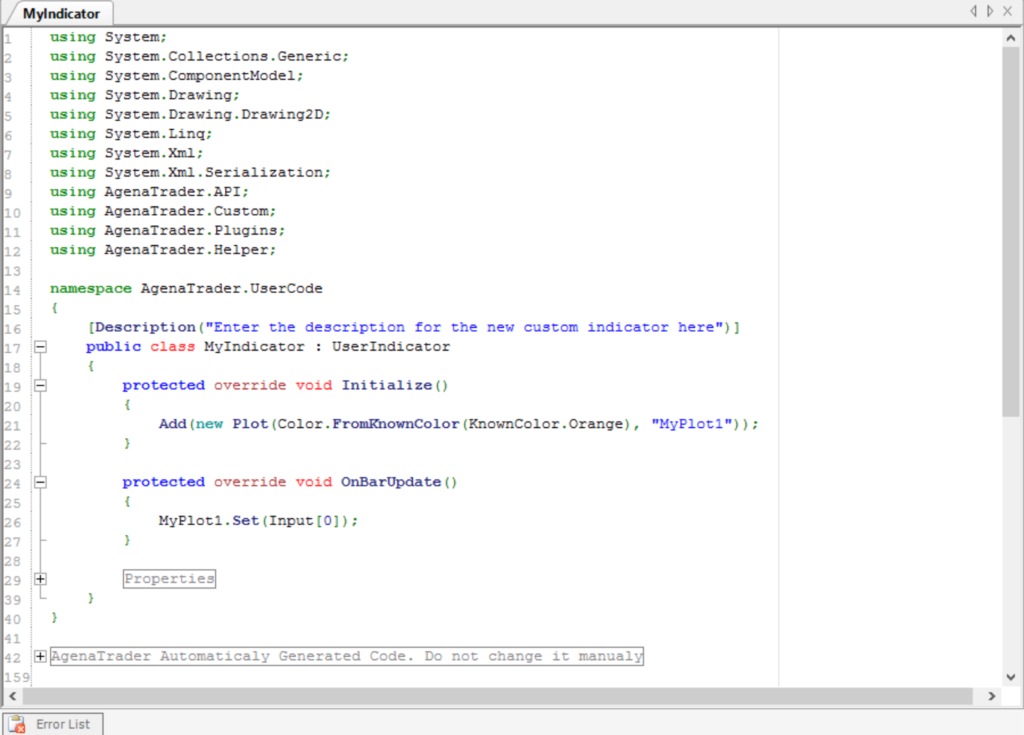Viewport: 1024px width, 735px height.
Task: Collapse the OnBarUpdate method block
Action: pos(40,482)
